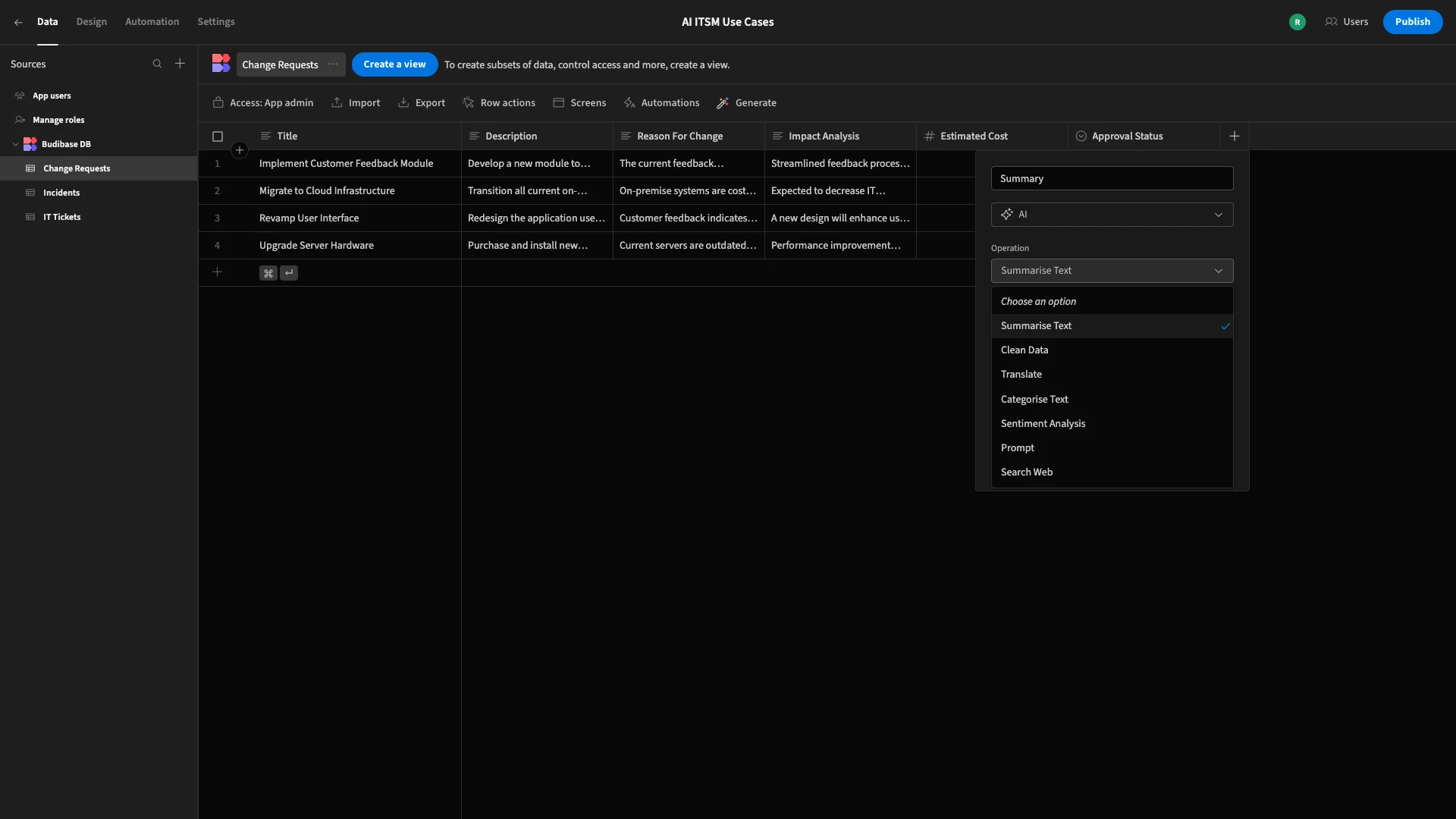The image size is (1456, 819).
Task: Click 'Migrate to Cloud Infrastructure' cell
Action: click(356, 191)
